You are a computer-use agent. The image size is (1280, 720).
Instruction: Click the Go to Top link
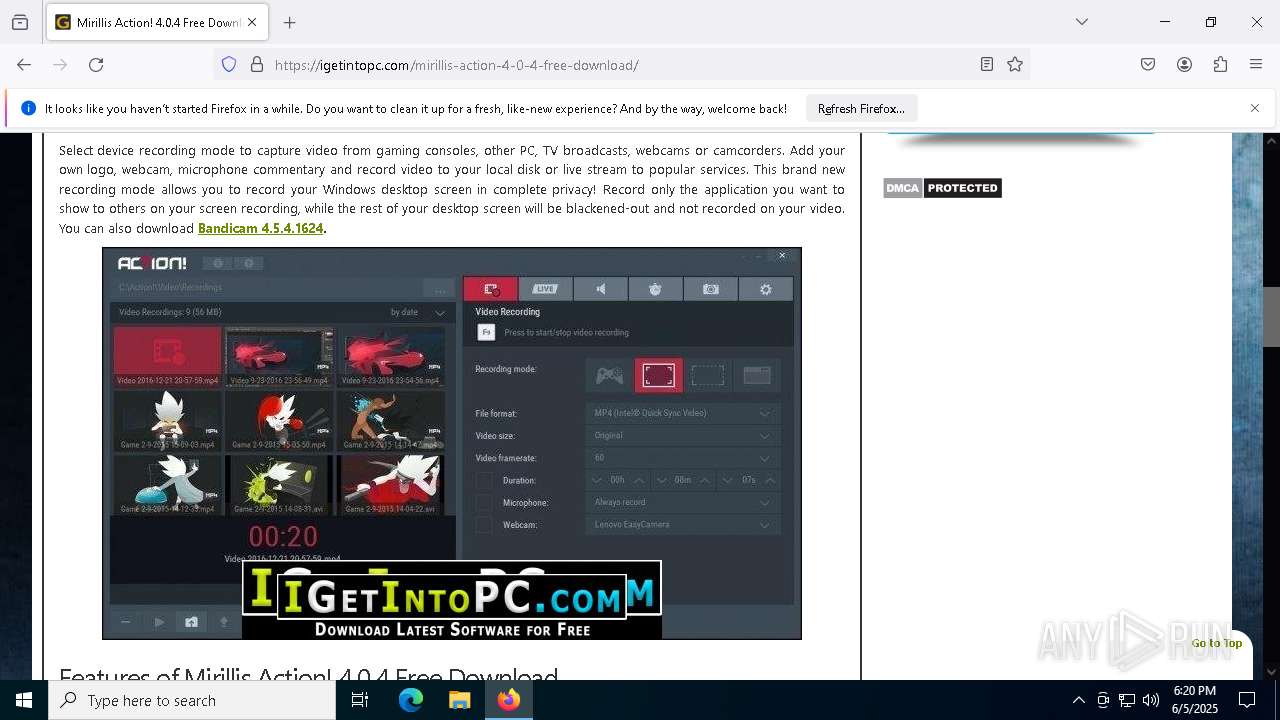tap(1217, 643)
